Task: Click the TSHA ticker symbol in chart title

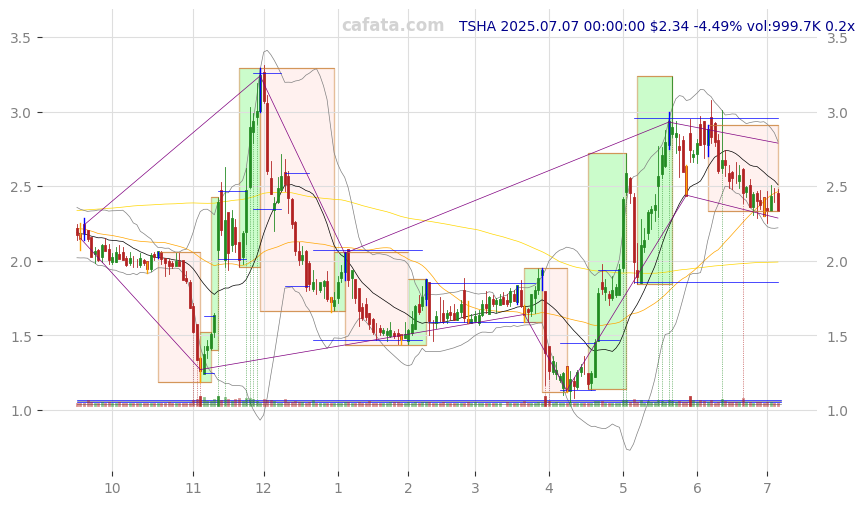Action: coord(478,26)
